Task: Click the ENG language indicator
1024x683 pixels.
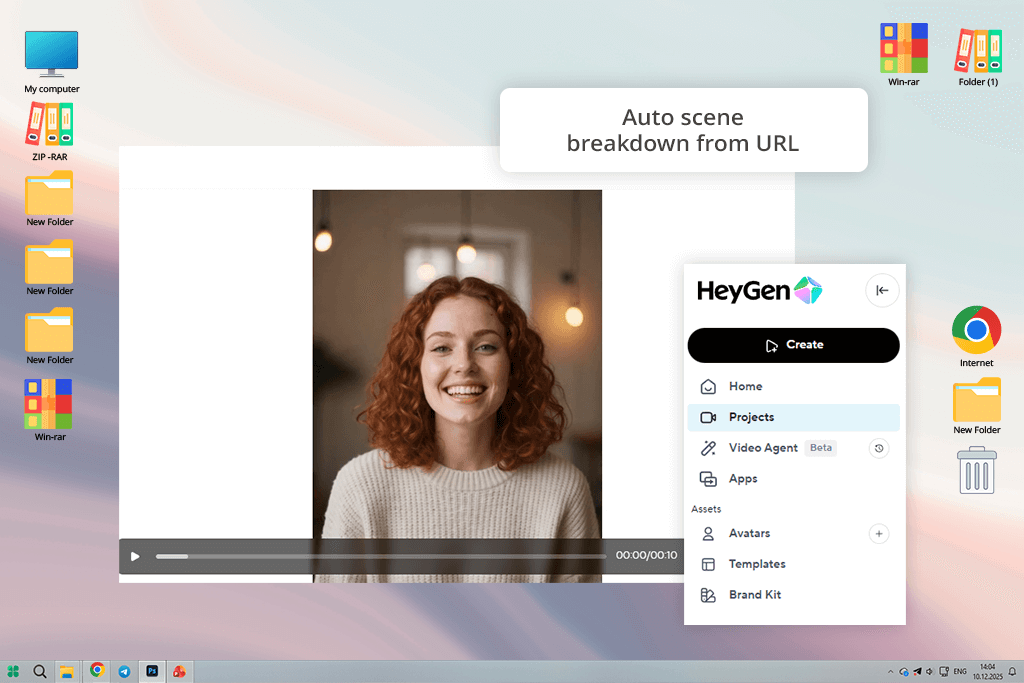Action: (x=959, y=671)
